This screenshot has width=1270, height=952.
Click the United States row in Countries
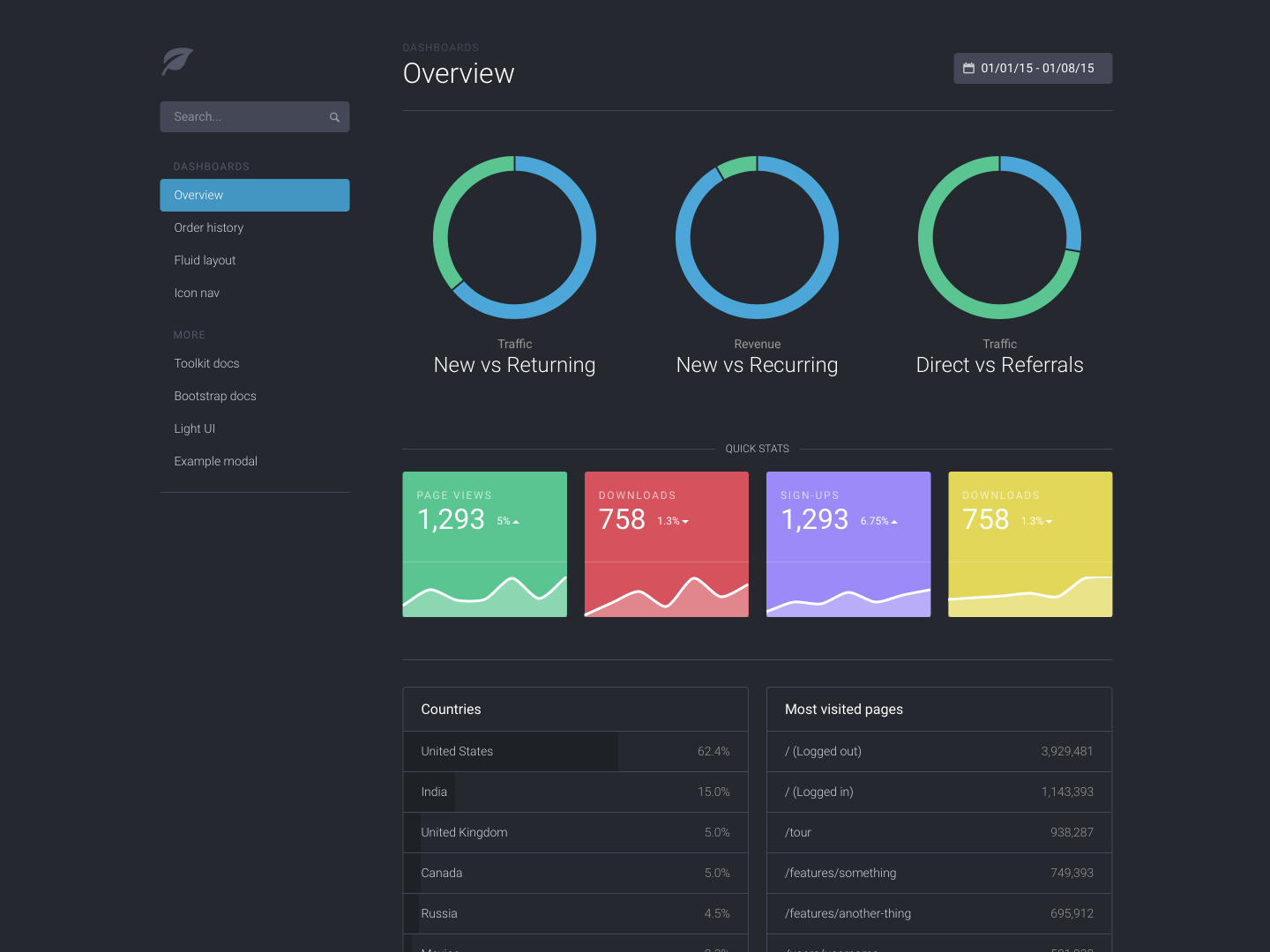tap(575, 751)
